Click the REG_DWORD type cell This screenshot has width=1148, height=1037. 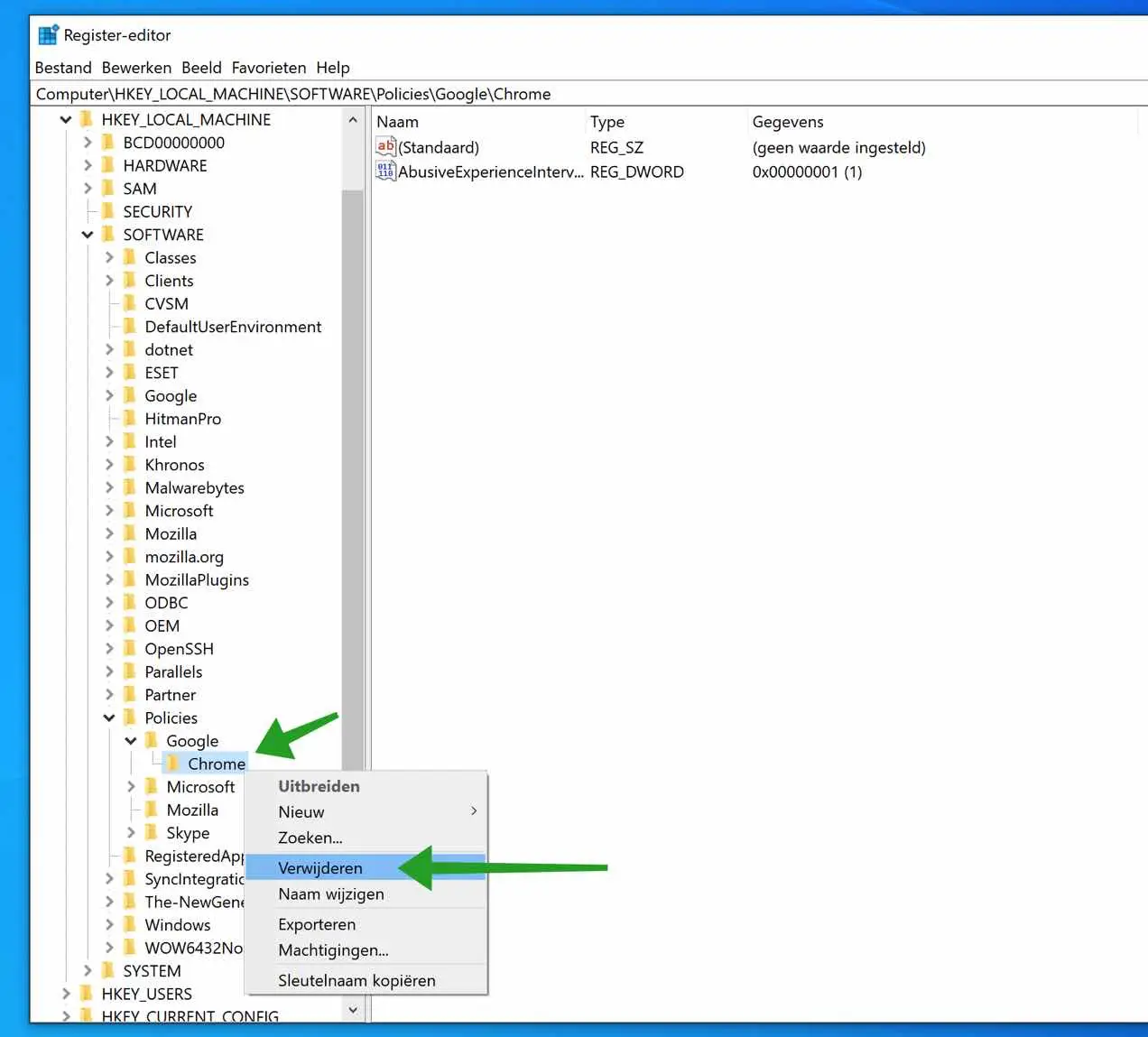[x=637, y=171]
